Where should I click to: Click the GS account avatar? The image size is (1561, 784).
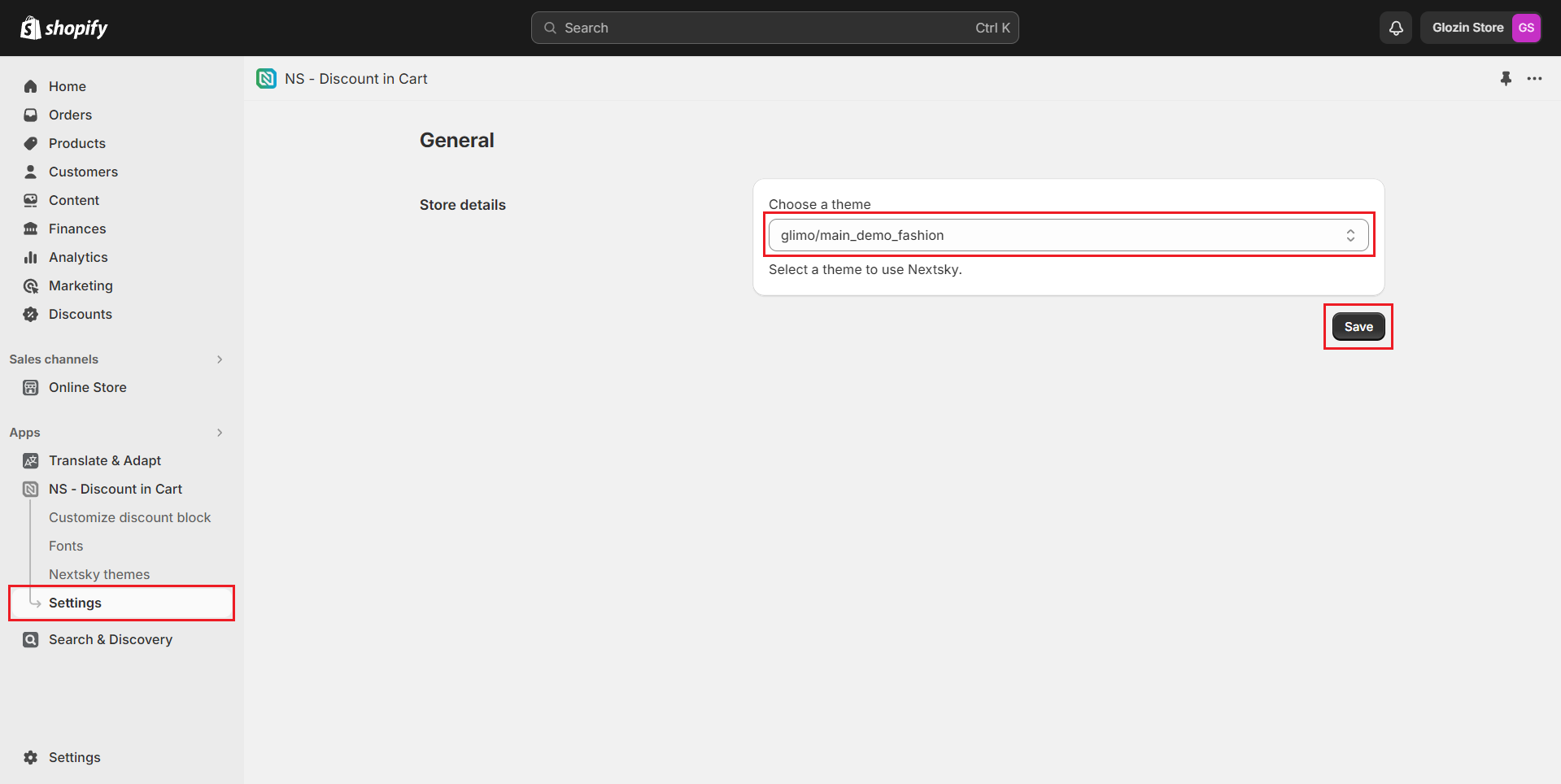tap(1526, 28)
